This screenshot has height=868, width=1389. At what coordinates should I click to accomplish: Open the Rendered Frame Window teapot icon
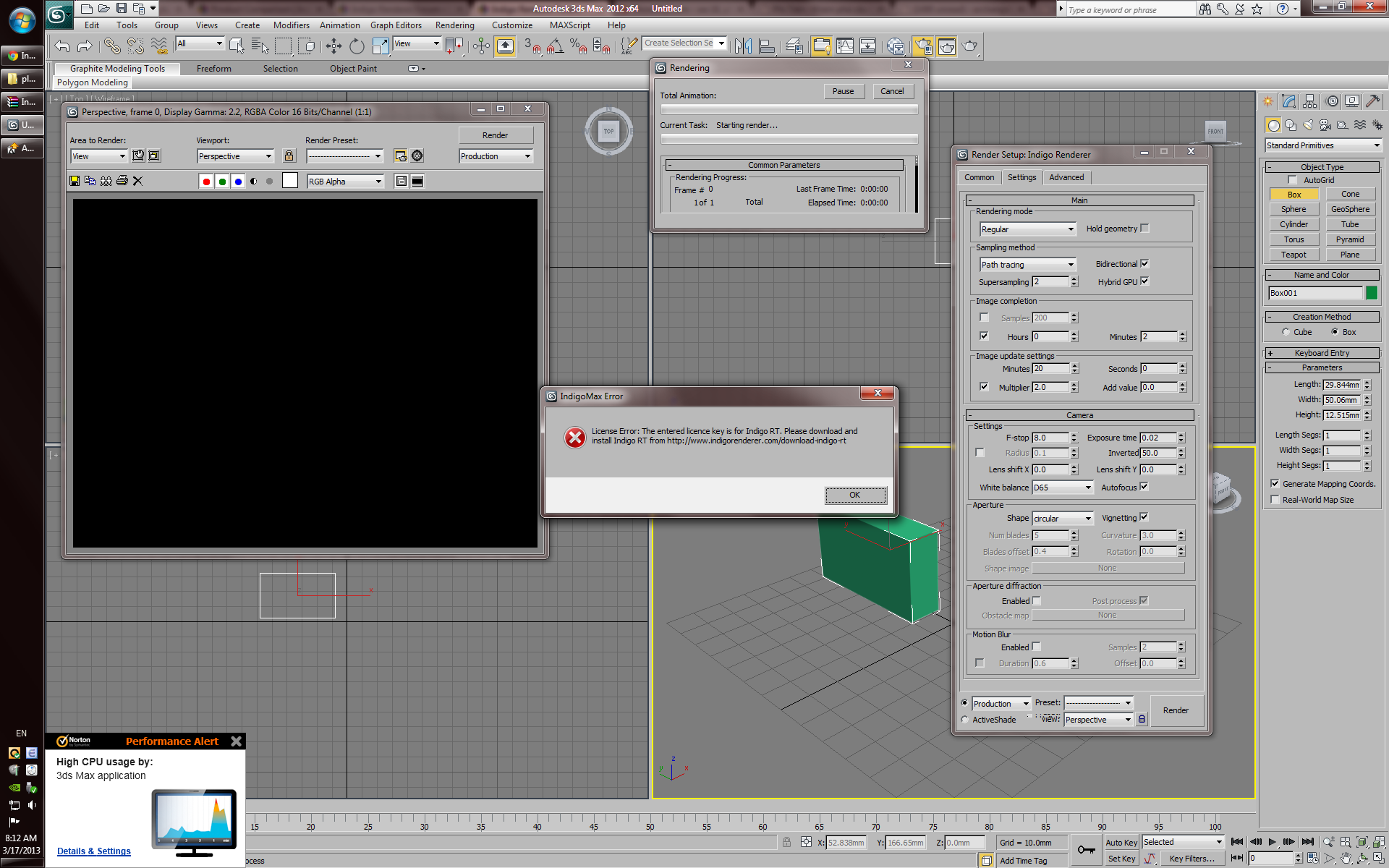[946, 46]
